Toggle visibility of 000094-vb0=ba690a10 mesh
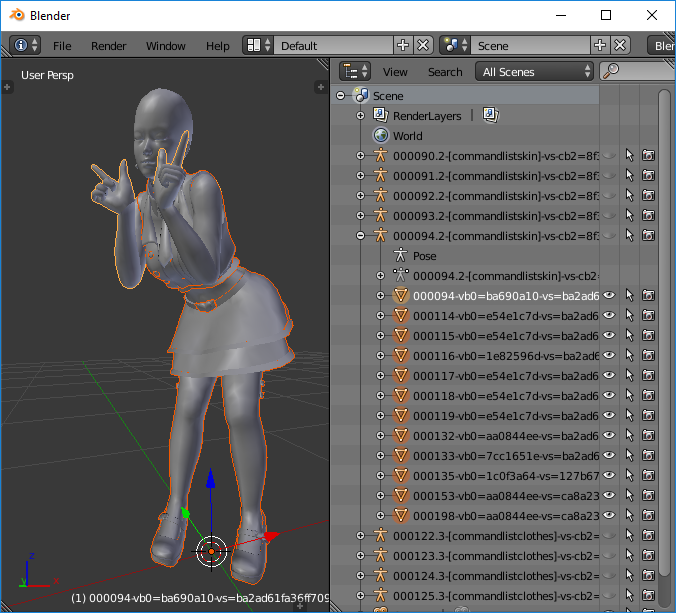This screenshot has width=676, height=613. 609,295
